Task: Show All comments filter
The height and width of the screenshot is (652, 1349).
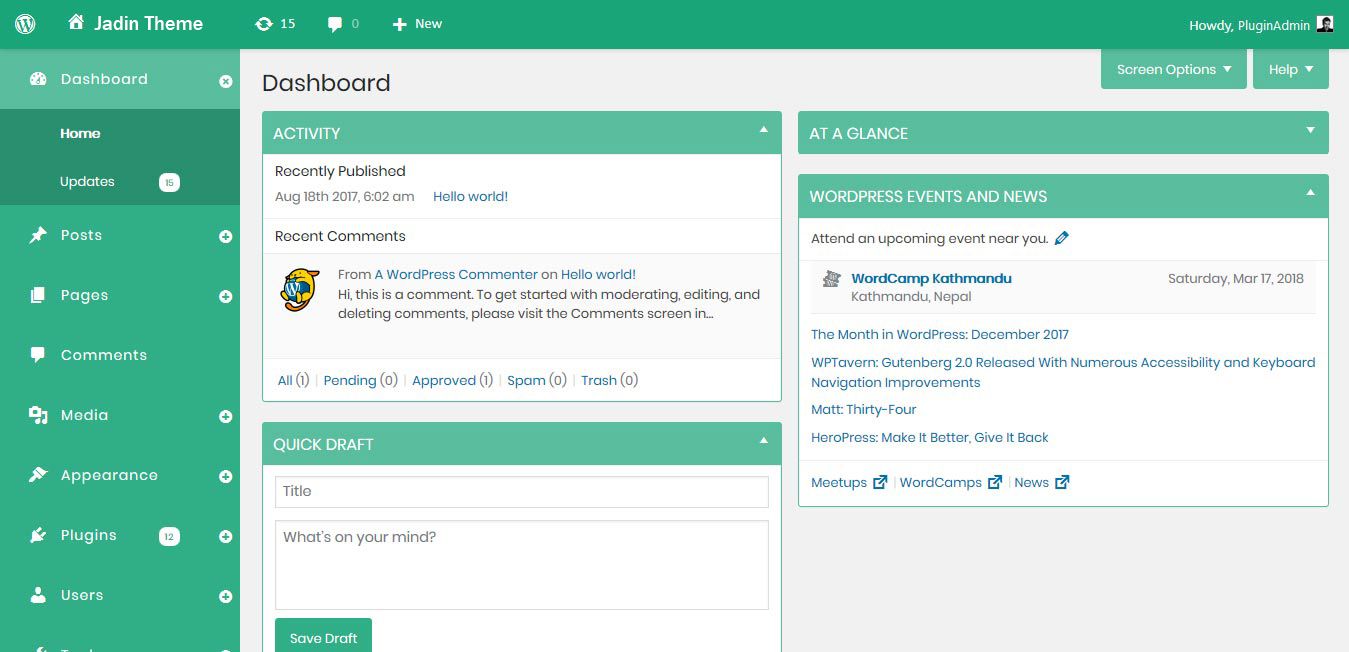Action: coord(285,380)
